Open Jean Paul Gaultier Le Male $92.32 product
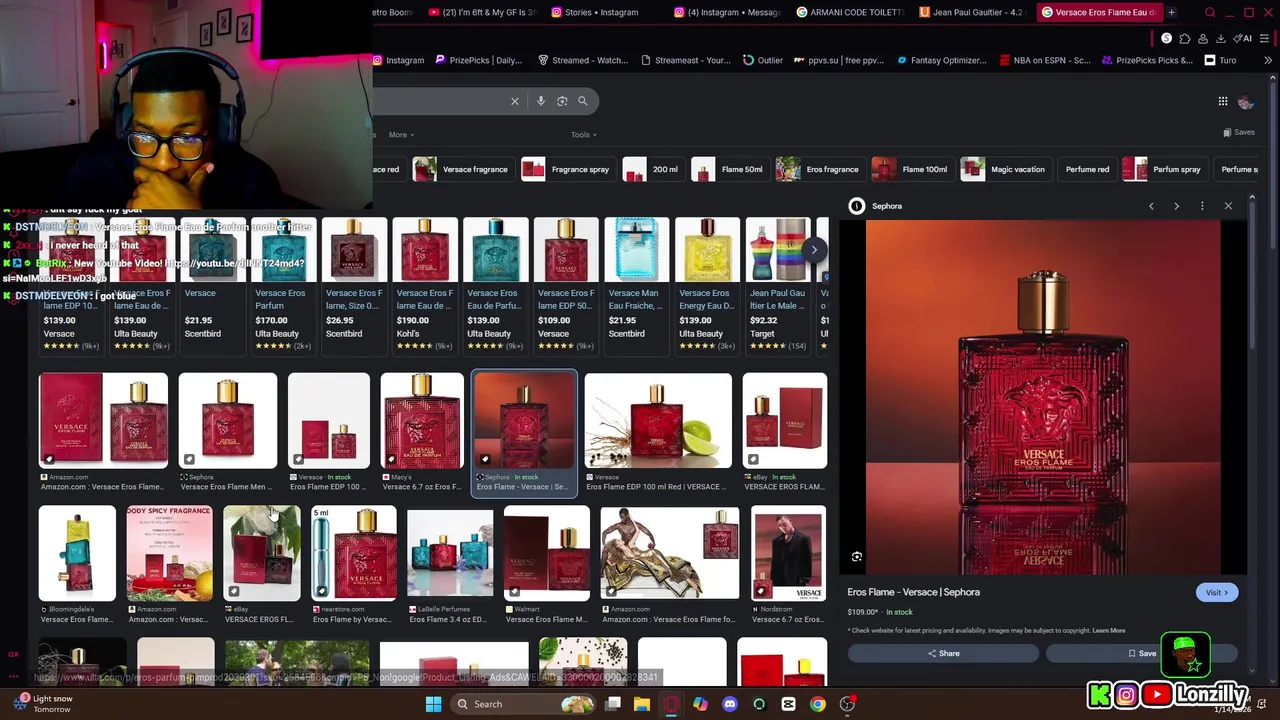Image resolution: width=1280 pixels, height=720 pixels. click(777, 285)
